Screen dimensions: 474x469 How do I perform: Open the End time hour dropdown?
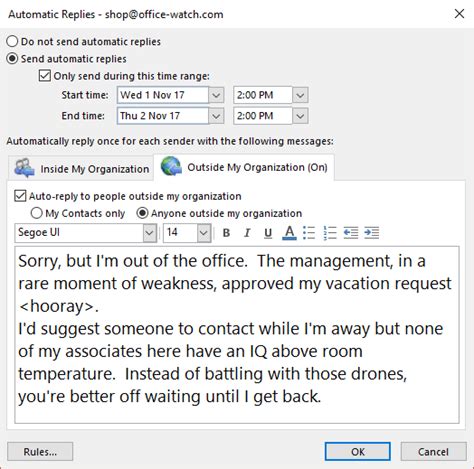pyautogui.click(x=300, y=116)
